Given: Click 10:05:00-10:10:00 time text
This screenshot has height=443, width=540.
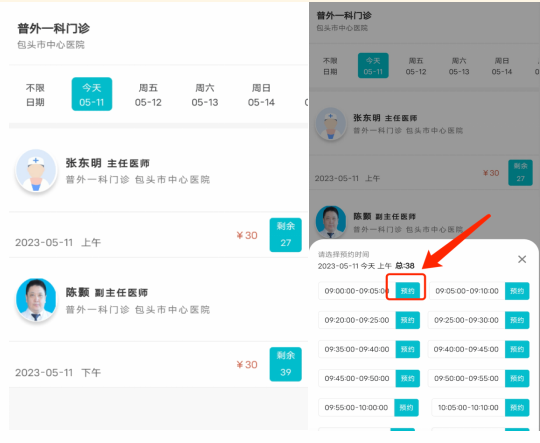Looking at the screenshot, I should 468,408.
